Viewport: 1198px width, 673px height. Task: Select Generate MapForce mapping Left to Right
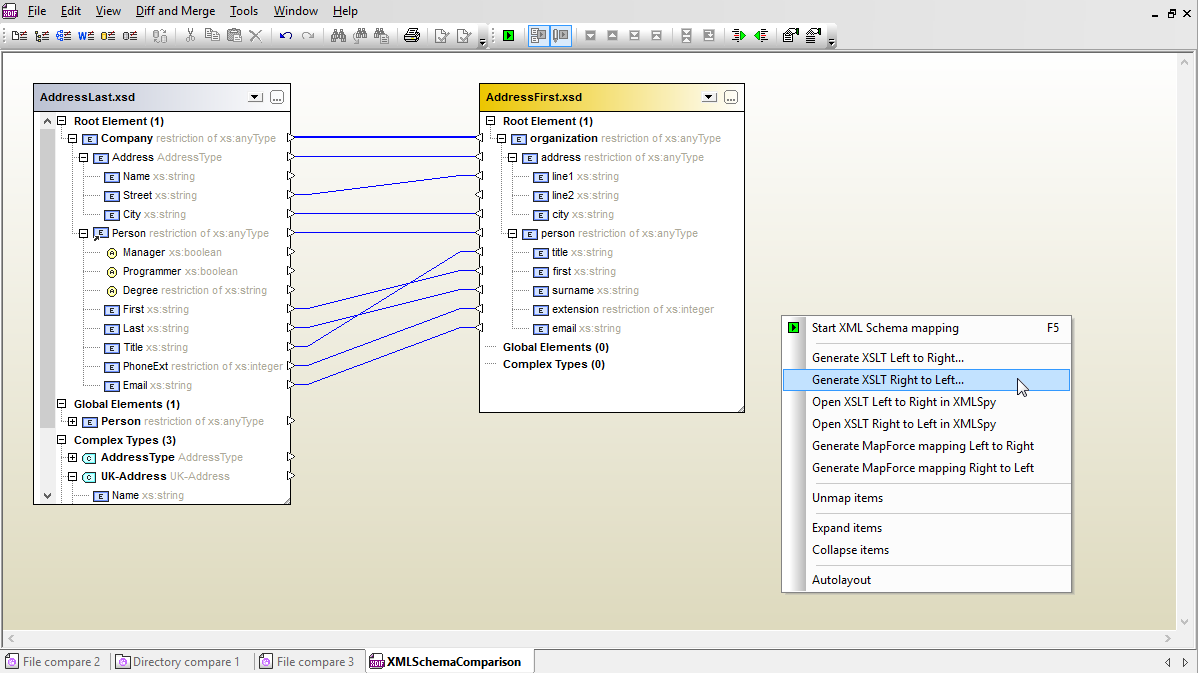[x=926, y=446]
